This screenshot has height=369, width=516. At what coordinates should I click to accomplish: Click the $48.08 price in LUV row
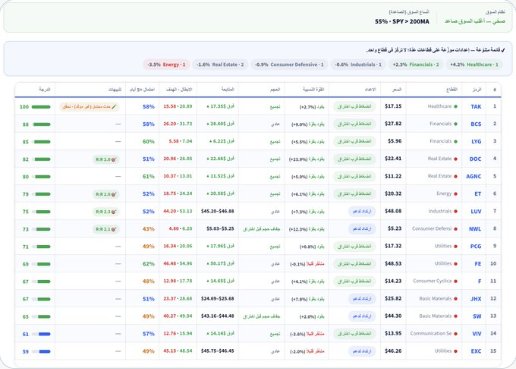tap(393, 211)
